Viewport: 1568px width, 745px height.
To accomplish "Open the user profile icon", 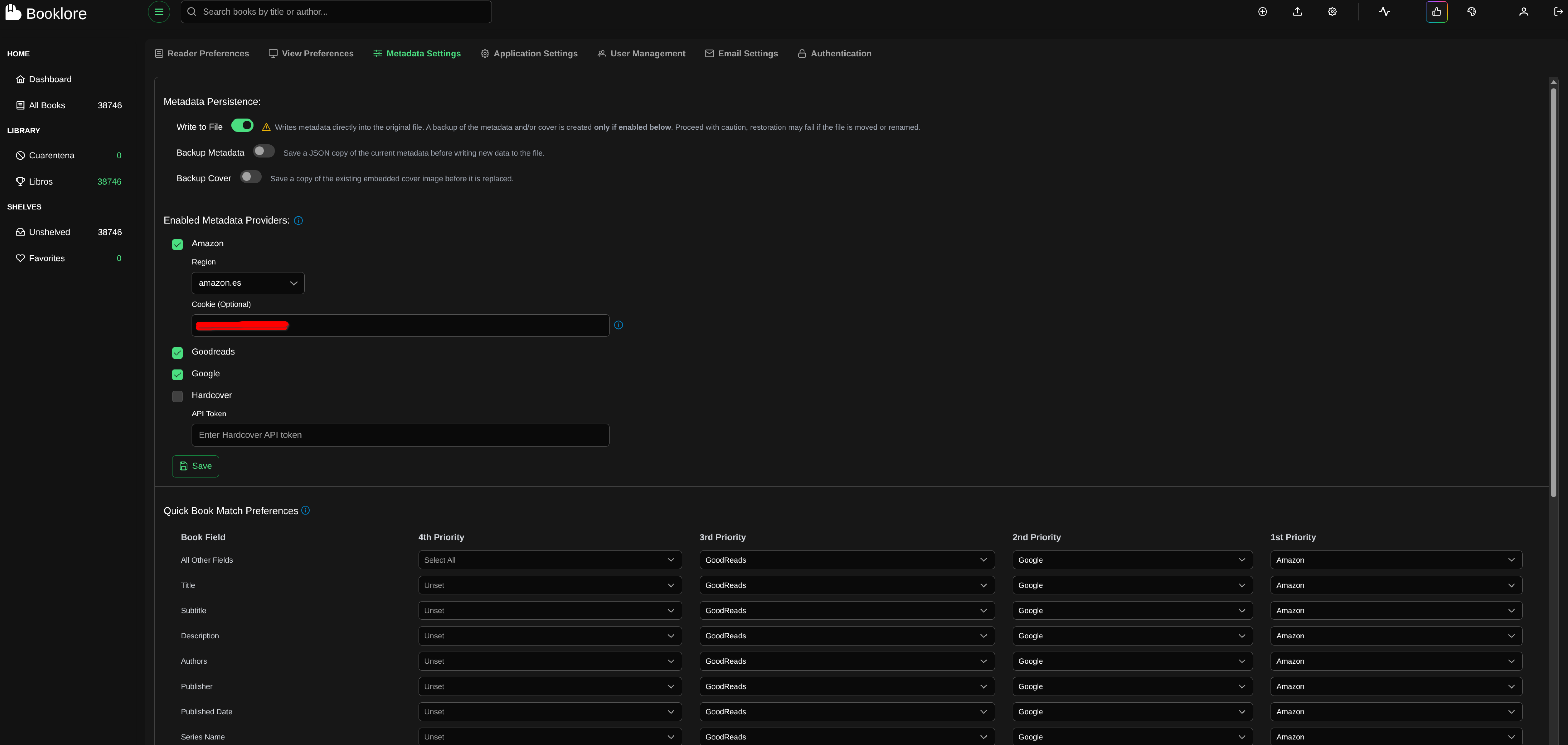I will 1523,12.
